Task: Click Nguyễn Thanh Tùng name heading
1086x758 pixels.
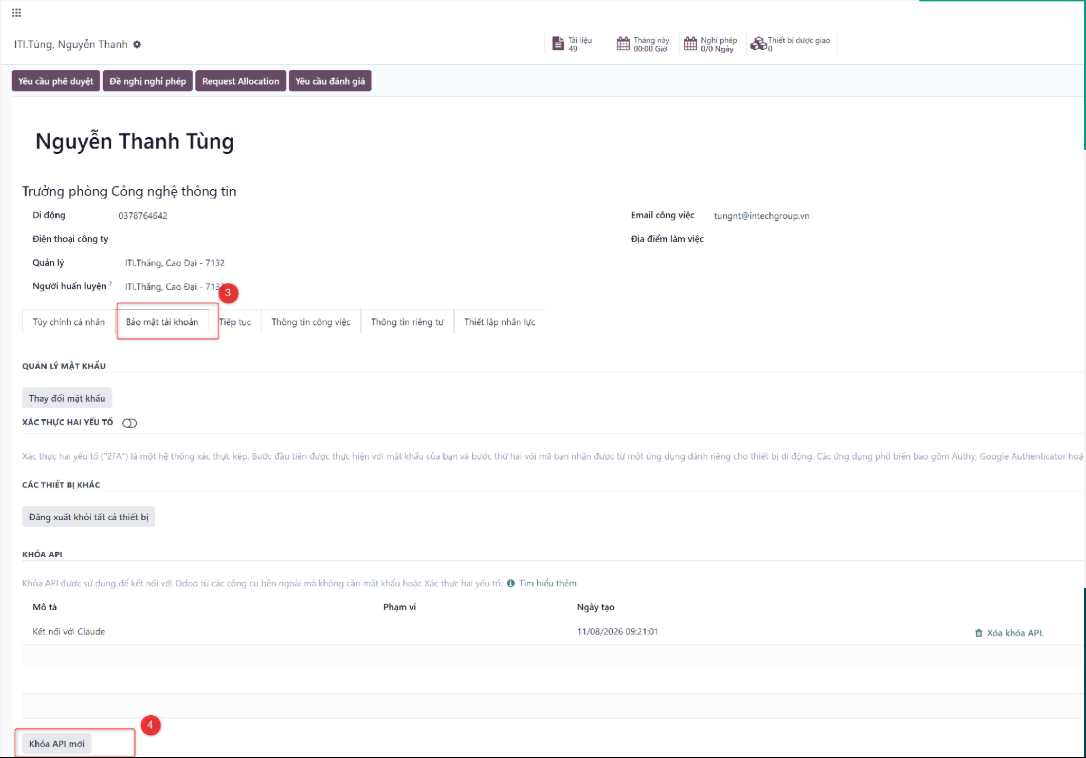Action: pyautogui.click(x=134, y=141)
